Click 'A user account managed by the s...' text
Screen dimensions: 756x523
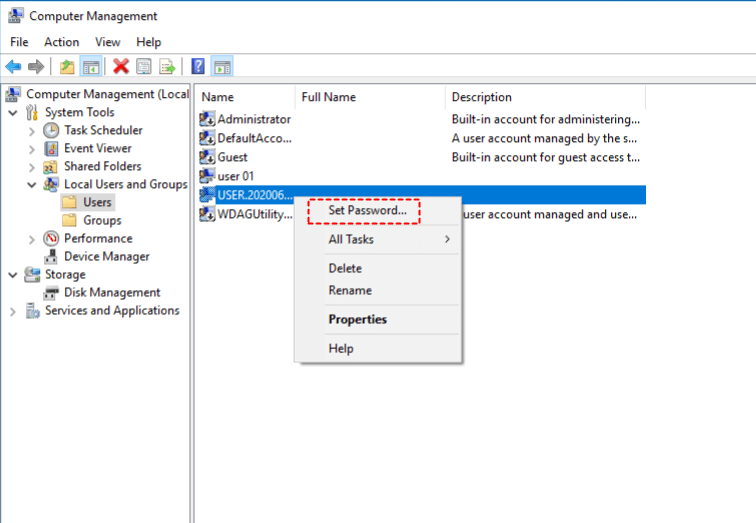tap(544, 138)
